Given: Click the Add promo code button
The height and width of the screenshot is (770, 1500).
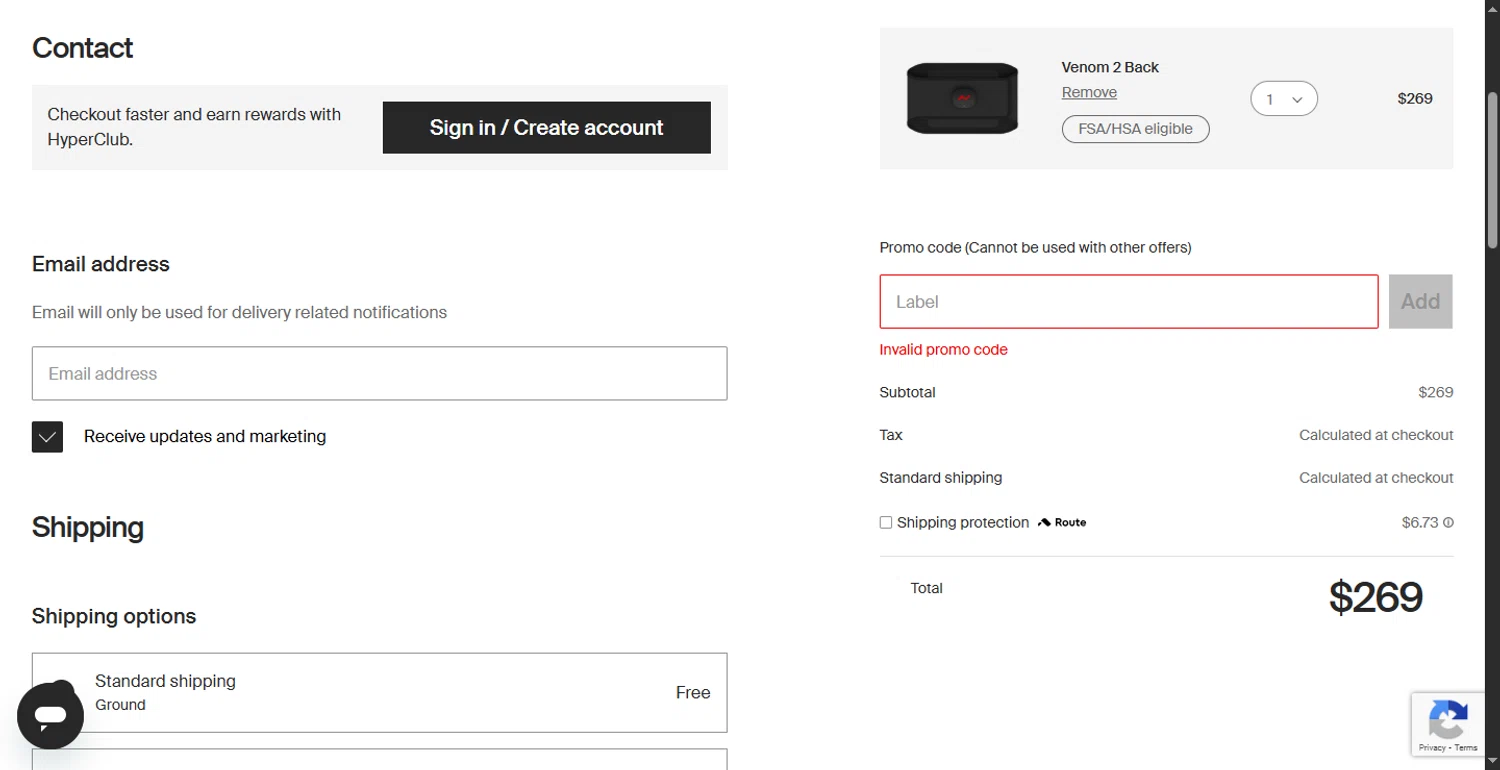Looking at the screenshot, I should pyautogui.click(x=1420, y=301).
